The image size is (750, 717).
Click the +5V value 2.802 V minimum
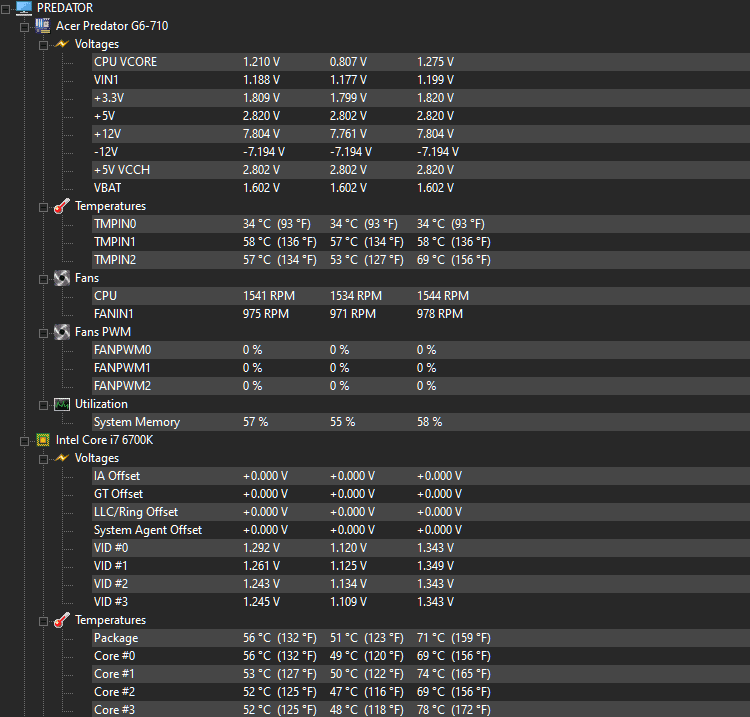(x=348, y=116)
